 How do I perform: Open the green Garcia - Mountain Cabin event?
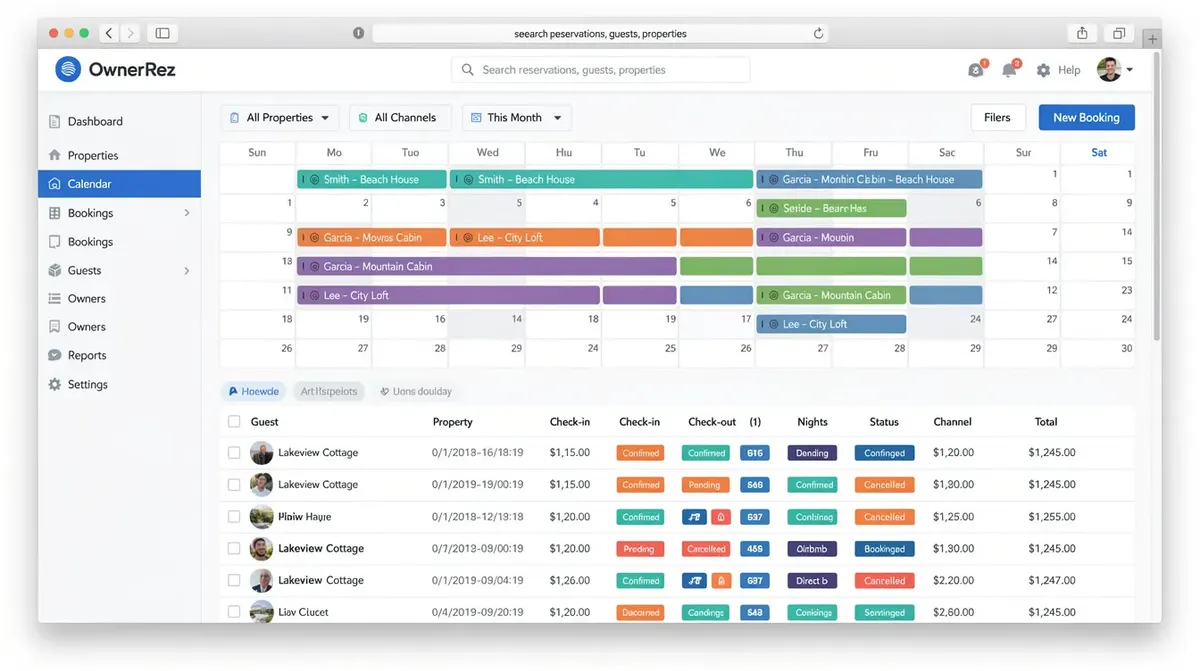click(831, 296)
